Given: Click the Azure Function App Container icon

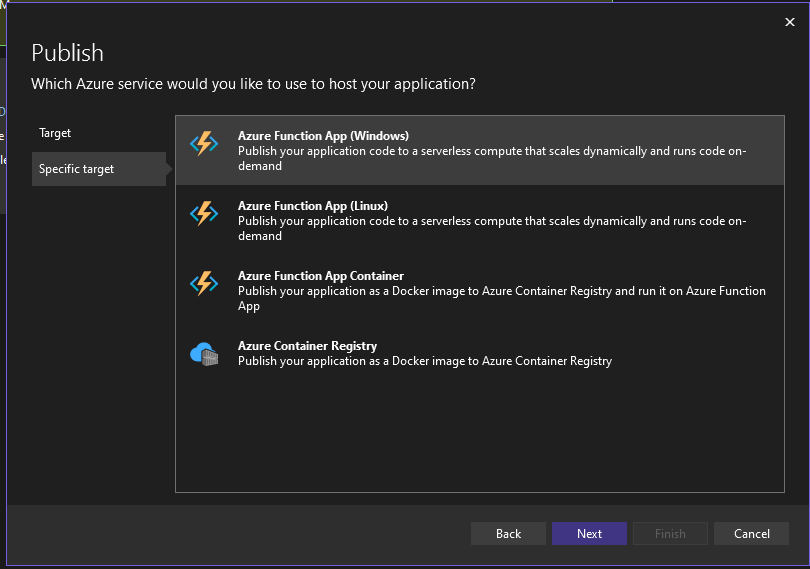Looking at the screenshot, I should point(204,283).
